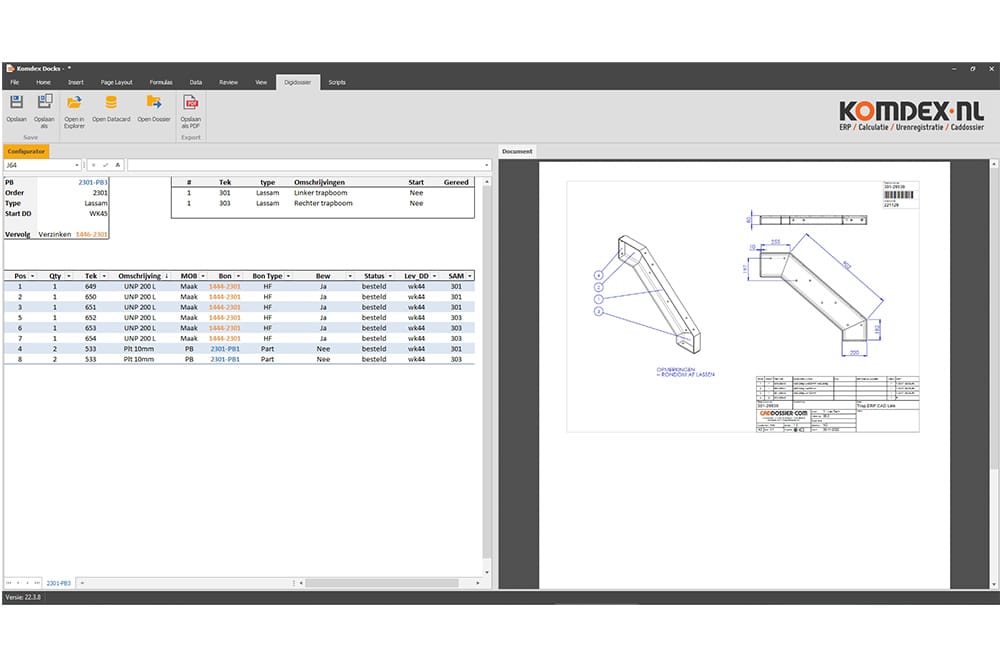Open the Qty column filter dropdown
1000x667 pixels.
(69, 276)
